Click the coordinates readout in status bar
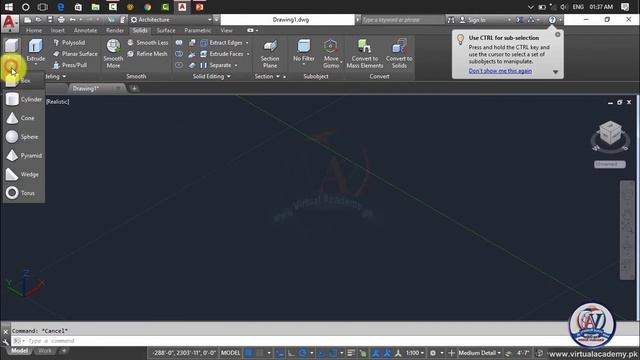 tap(184, 353)
